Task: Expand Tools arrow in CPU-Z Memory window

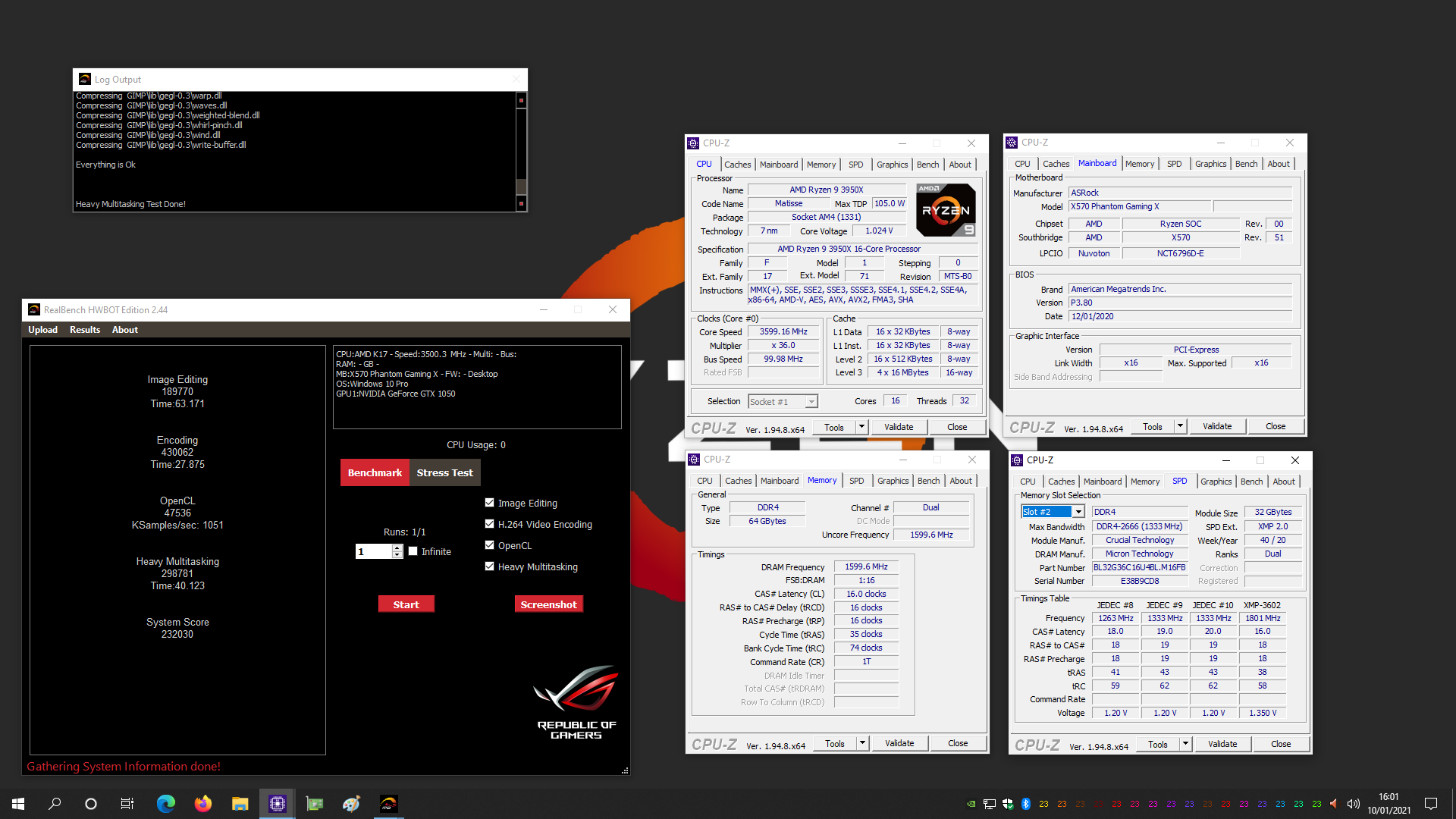Action: click(862, 743)
